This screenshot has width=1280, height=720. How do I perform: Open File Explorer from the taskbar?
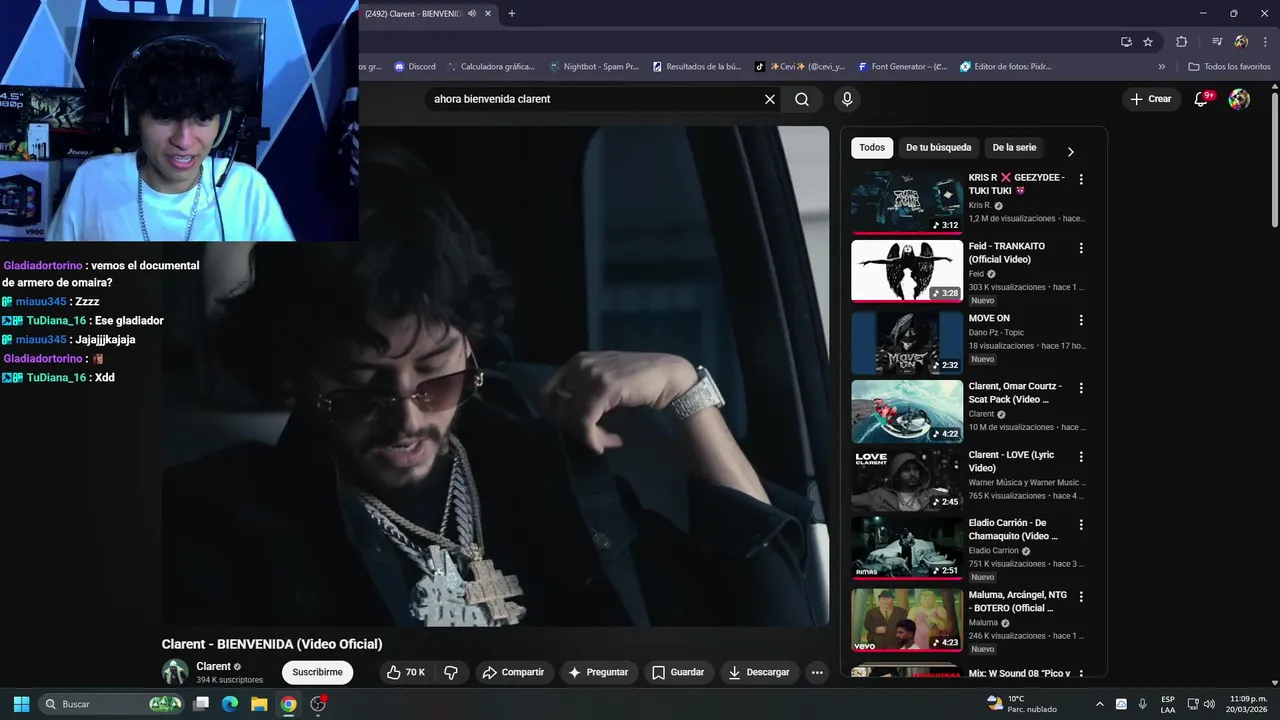[x=259, y=704]
